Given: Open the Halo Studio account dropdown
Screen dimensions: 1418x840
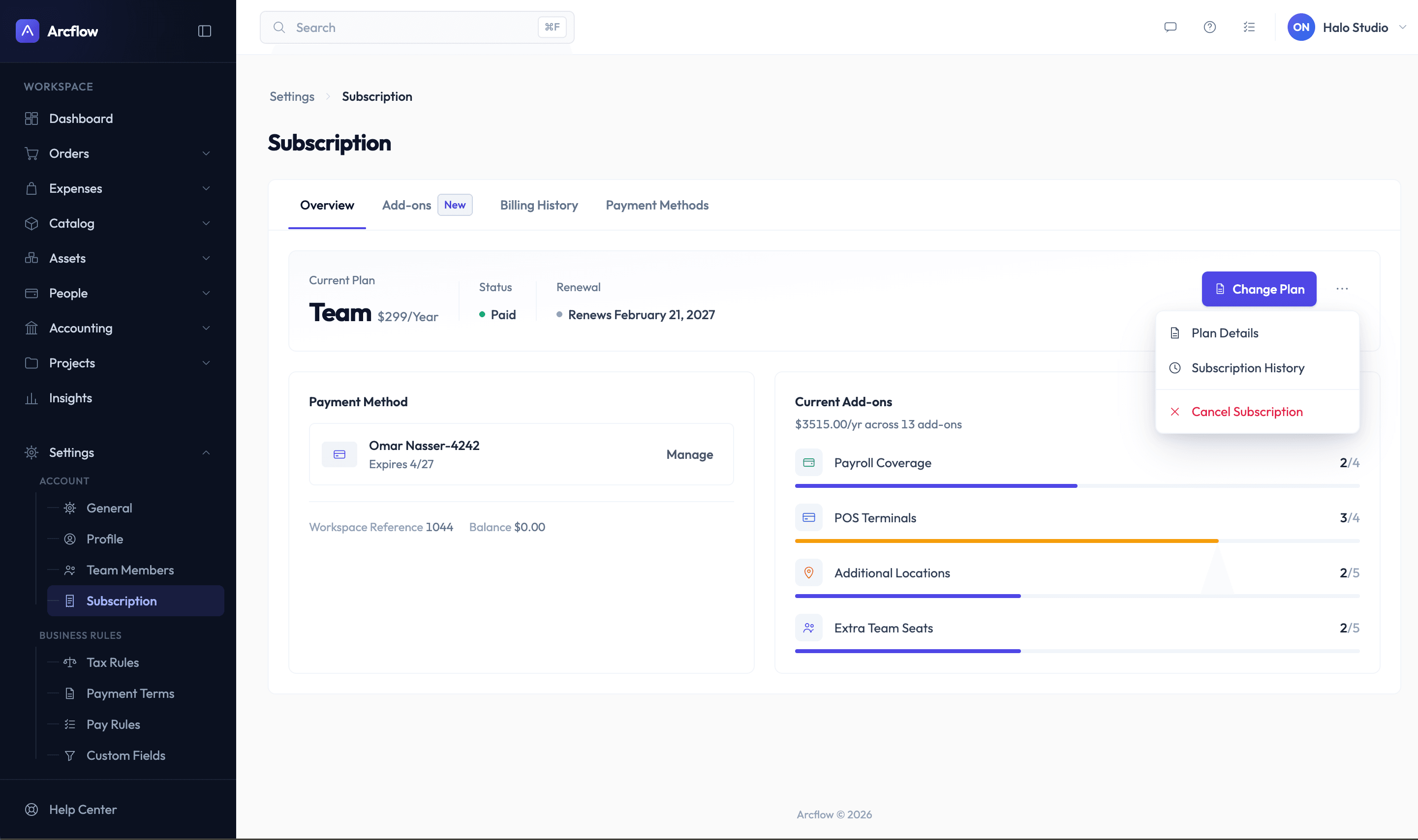Looking at the screenshot, I should 1348,27.
